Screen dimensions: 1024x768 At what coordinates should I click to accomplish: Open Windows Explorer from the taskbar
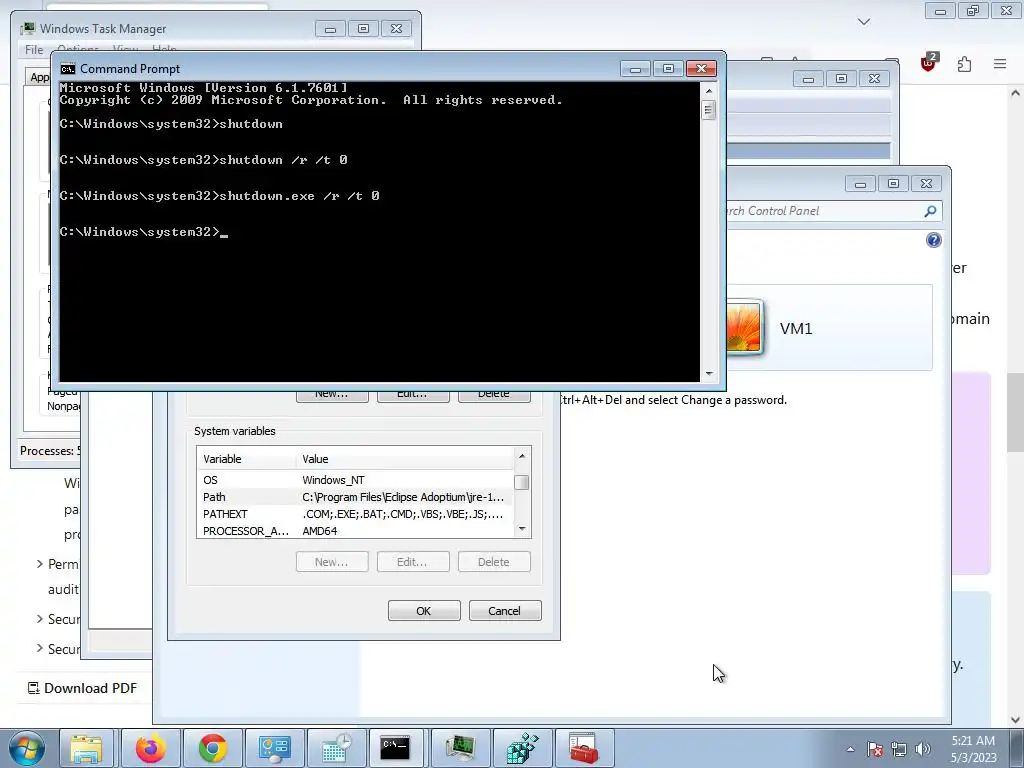[86, 748]
